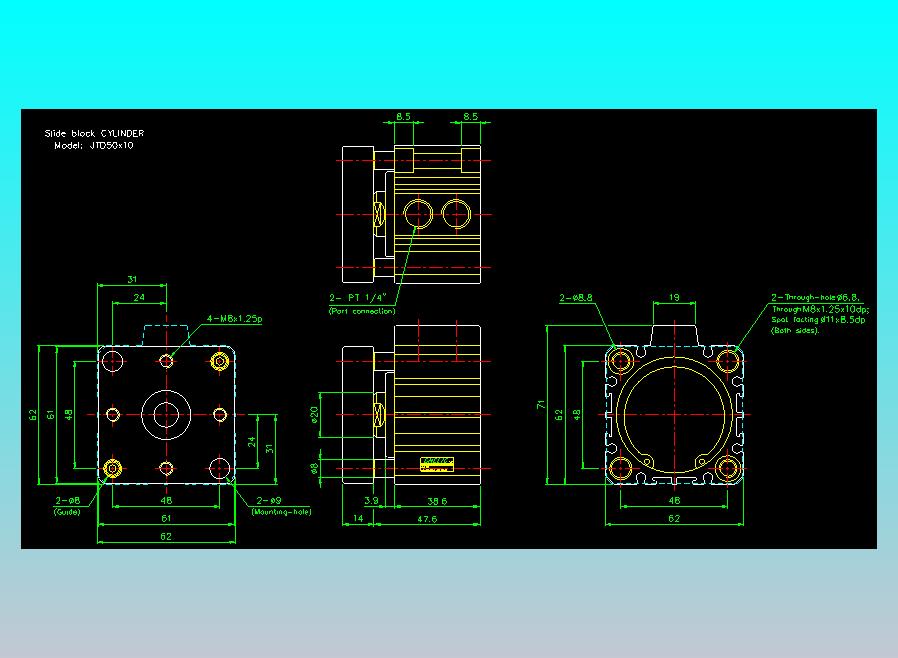Select the 'Slide block CYLINDER' title text
The width and height of the screenshot is (898, 658).
[94, 133]
